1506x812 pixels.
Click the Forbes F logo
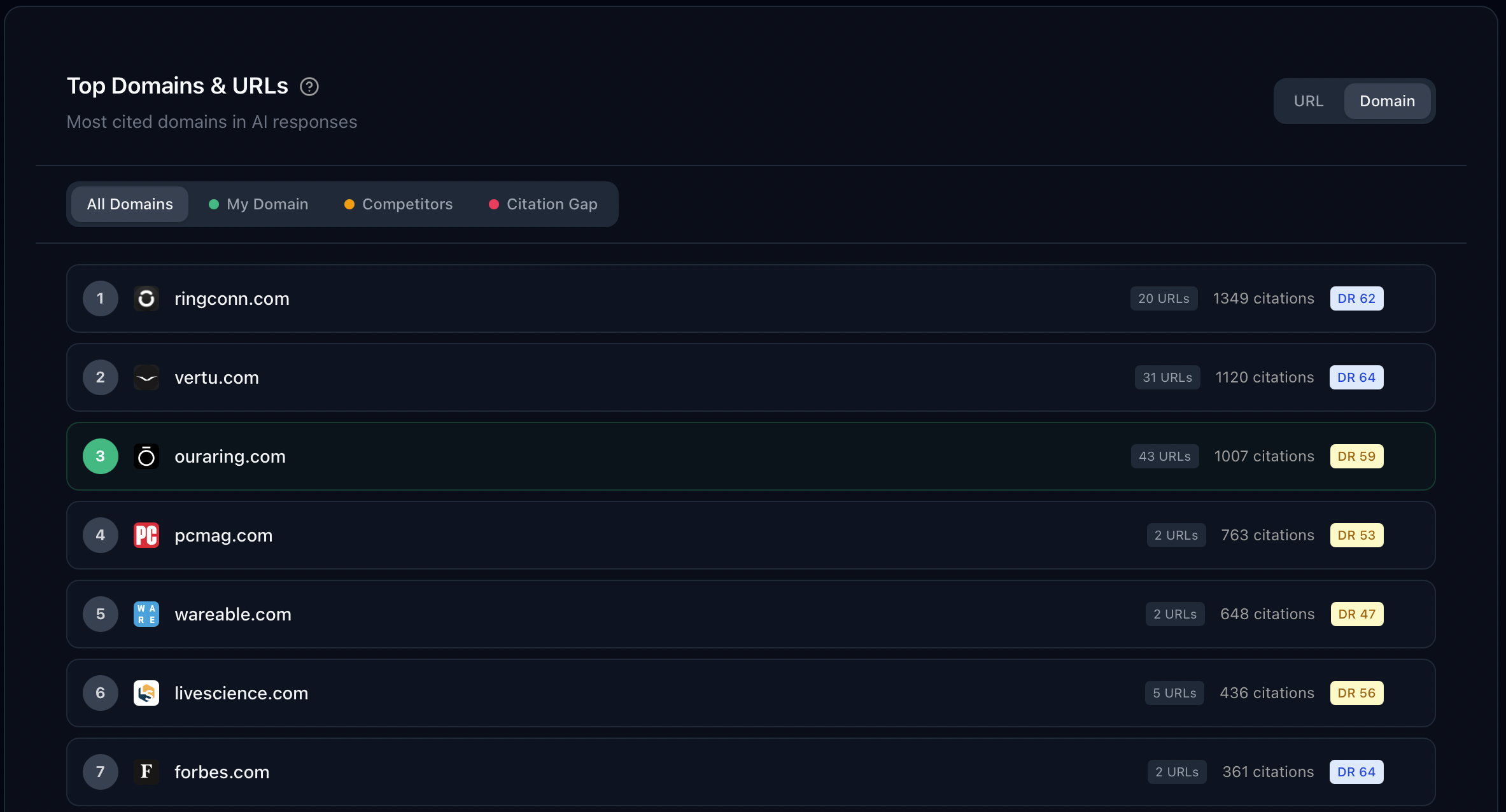click(x=146, y=771)
